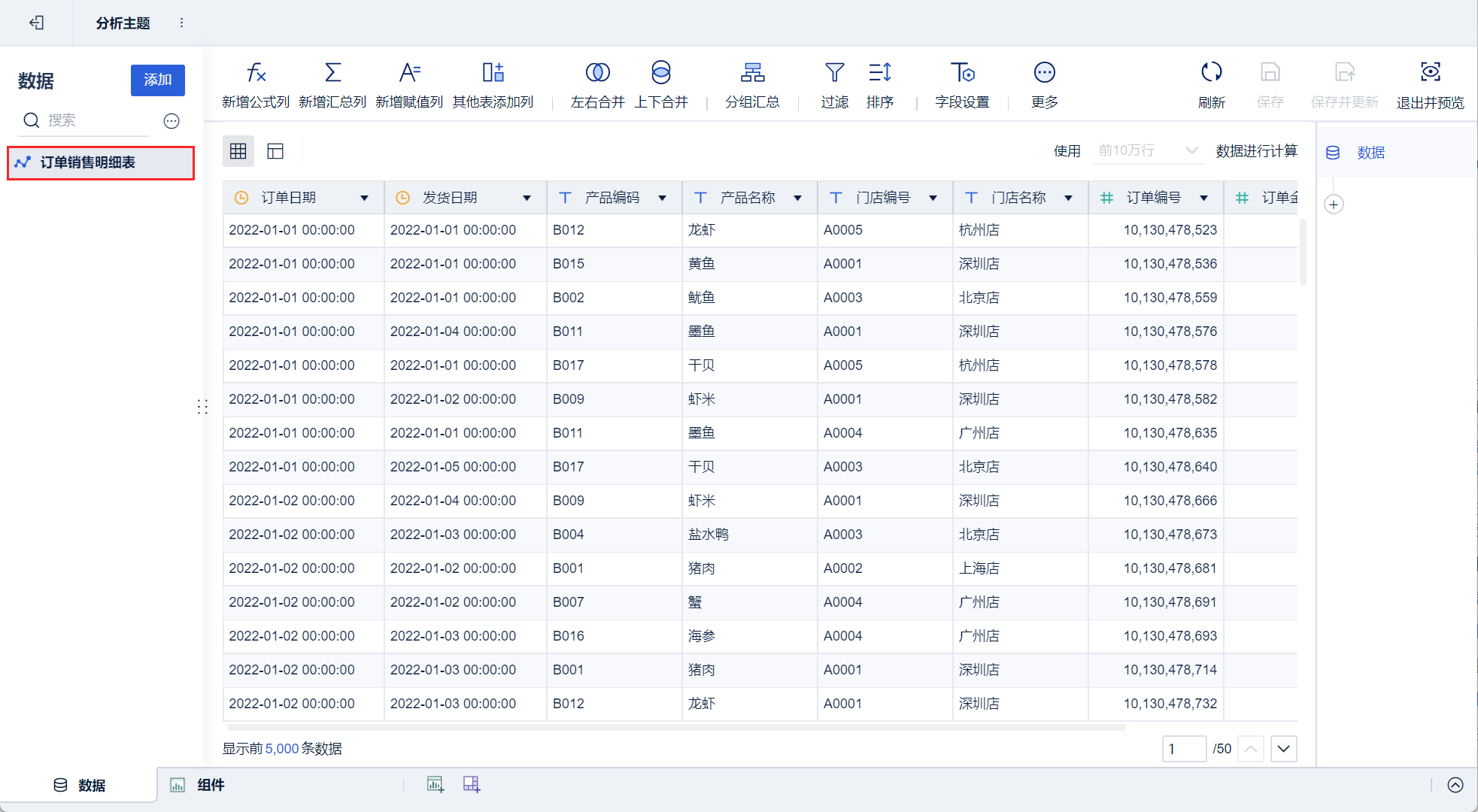The width and height of the screenshot is (1478, 812).
Task: Click the blue 添加 button
Action: [157, 80]
